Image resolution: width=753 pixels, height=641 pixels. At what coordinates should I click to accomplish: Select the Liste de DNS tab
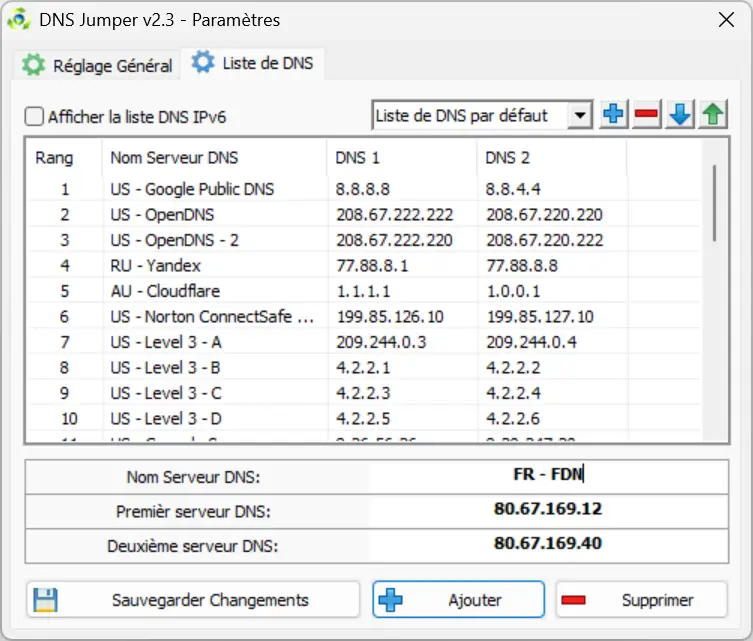pyautogui.click(x=253, y=63)
